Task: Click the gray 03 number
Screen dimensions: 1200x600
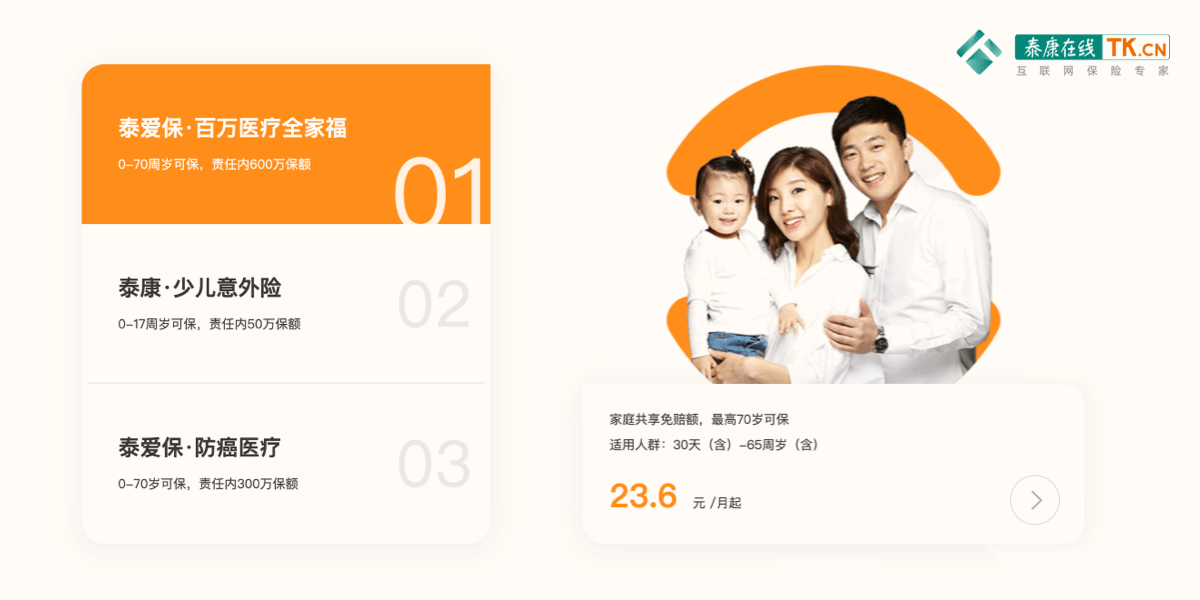Action: [x=434, y=464]
